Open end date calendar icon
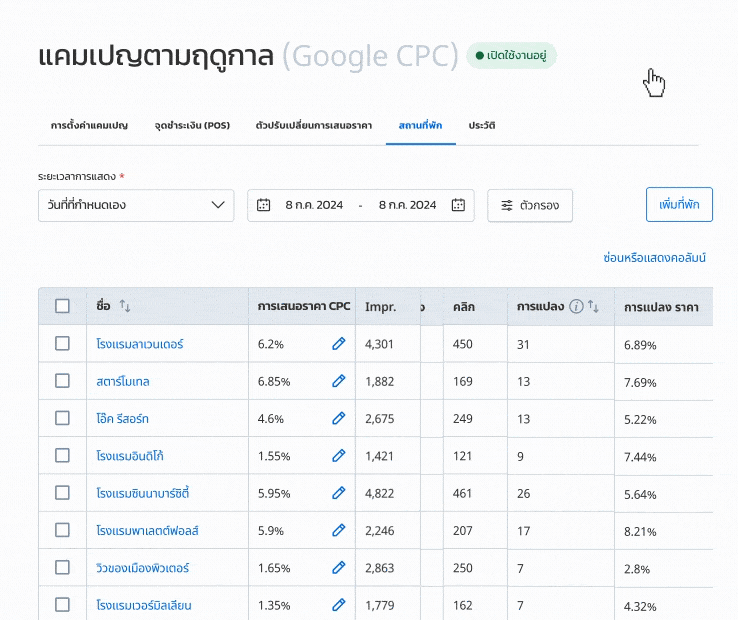Image resolution: width=738 pixels, height=620 pixels. pyautogui.click(x=458, y=205)
